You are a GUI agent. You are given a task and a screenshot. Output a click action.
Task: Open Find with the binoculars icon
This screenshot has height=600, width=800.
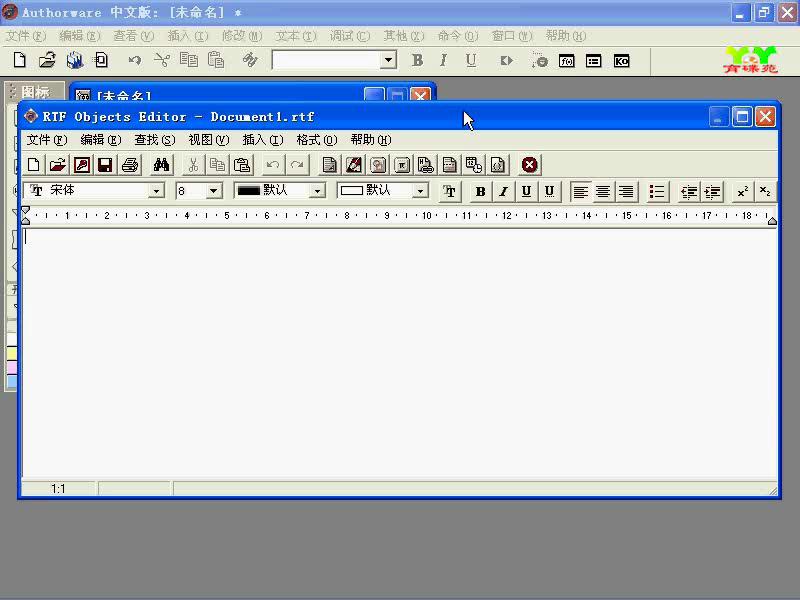click(x=161, y=165)
